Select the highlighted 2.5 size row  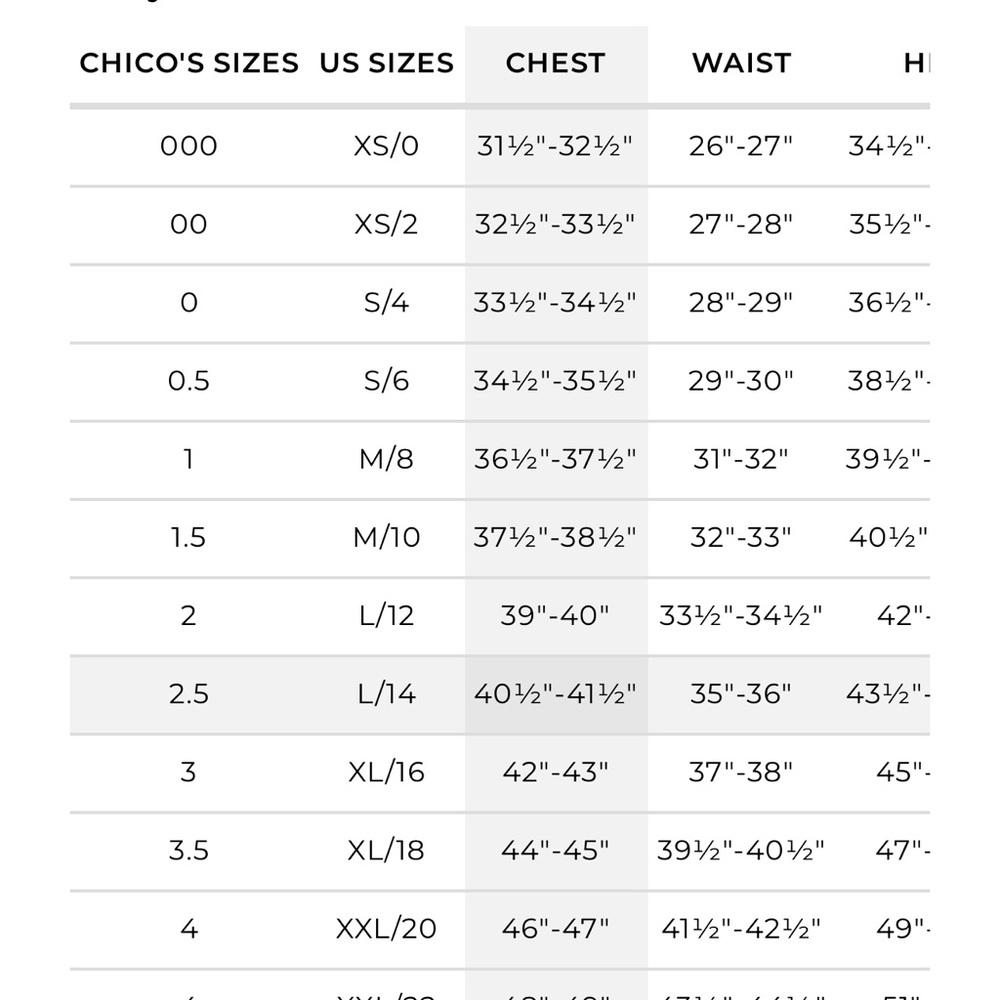click(500, 694)
